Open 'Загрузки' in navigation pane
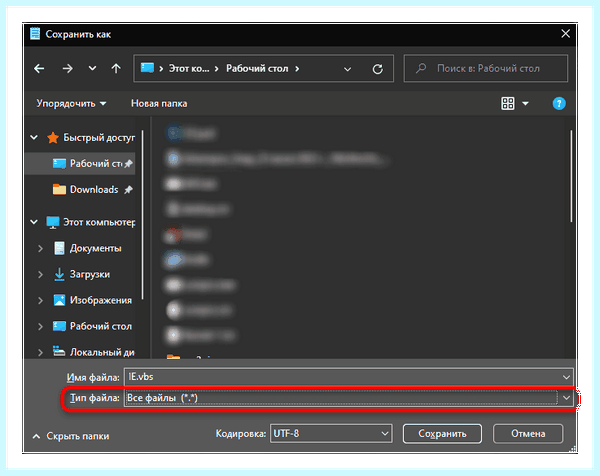The image size is (600, 476). point(90,274)
